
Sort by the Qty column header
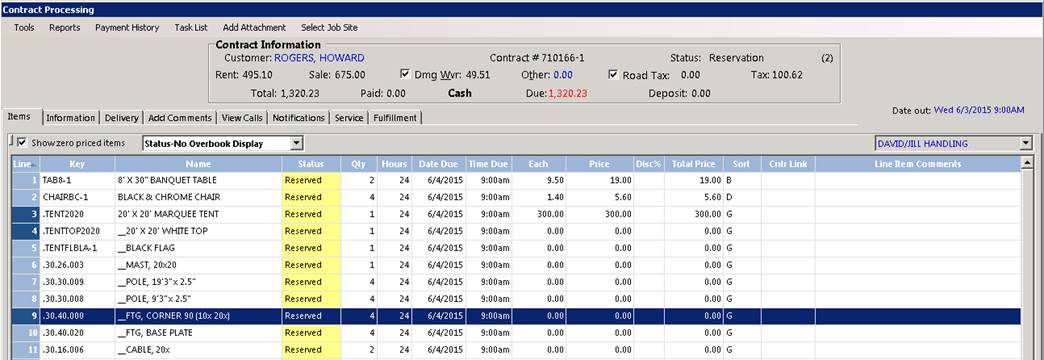pyautogui.click(x=359, y=164)
